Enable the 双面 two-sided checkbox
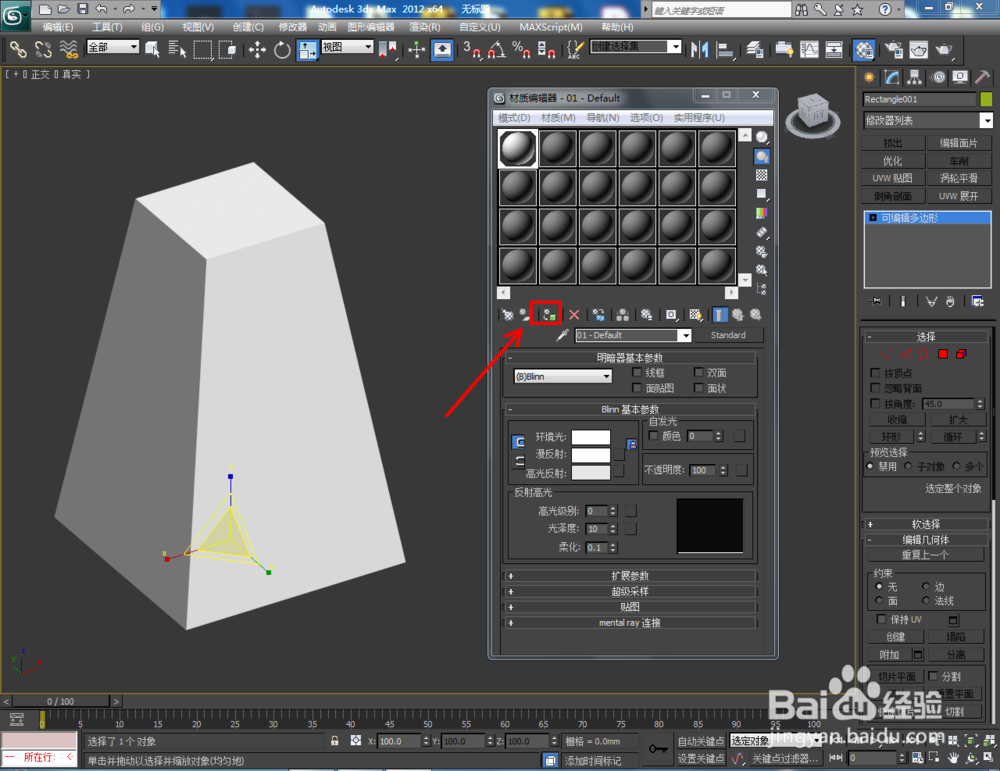Screen dimensions: 1000x771 point(699,374)
